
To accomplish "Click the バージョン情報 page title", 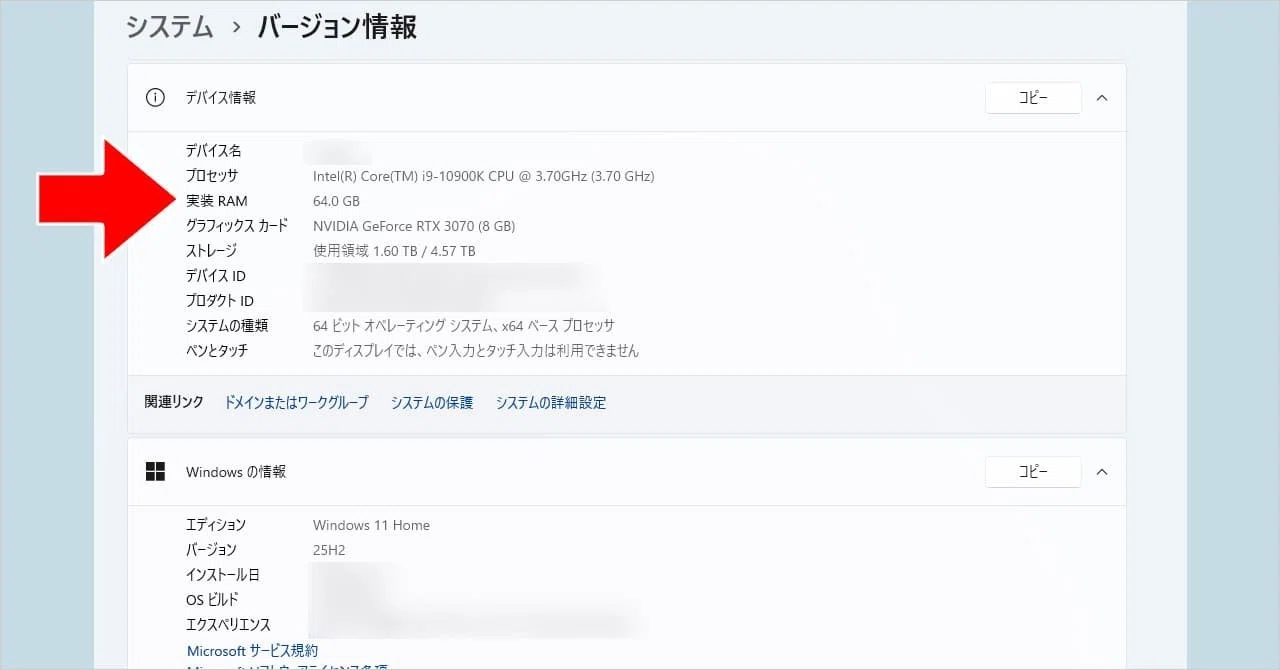I will (337, 27).
